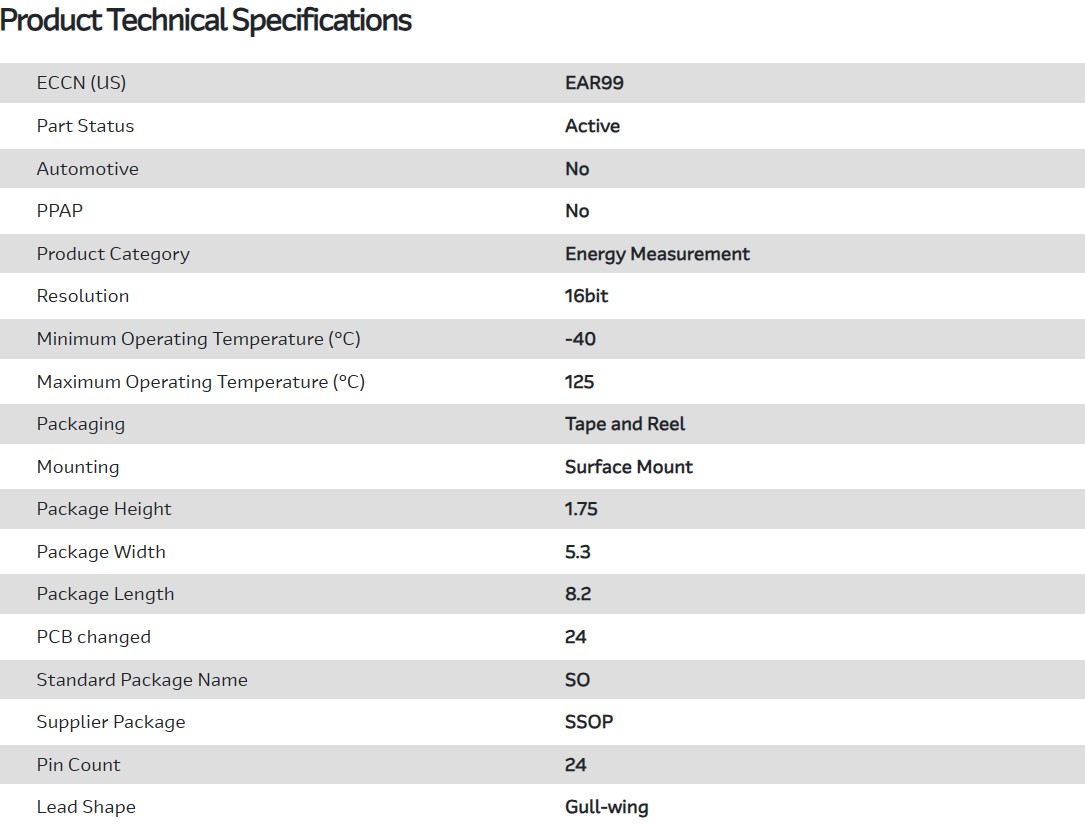Click the SO standard package name value
Viewport: 1085px width, 824px height.
click(577, 680)
